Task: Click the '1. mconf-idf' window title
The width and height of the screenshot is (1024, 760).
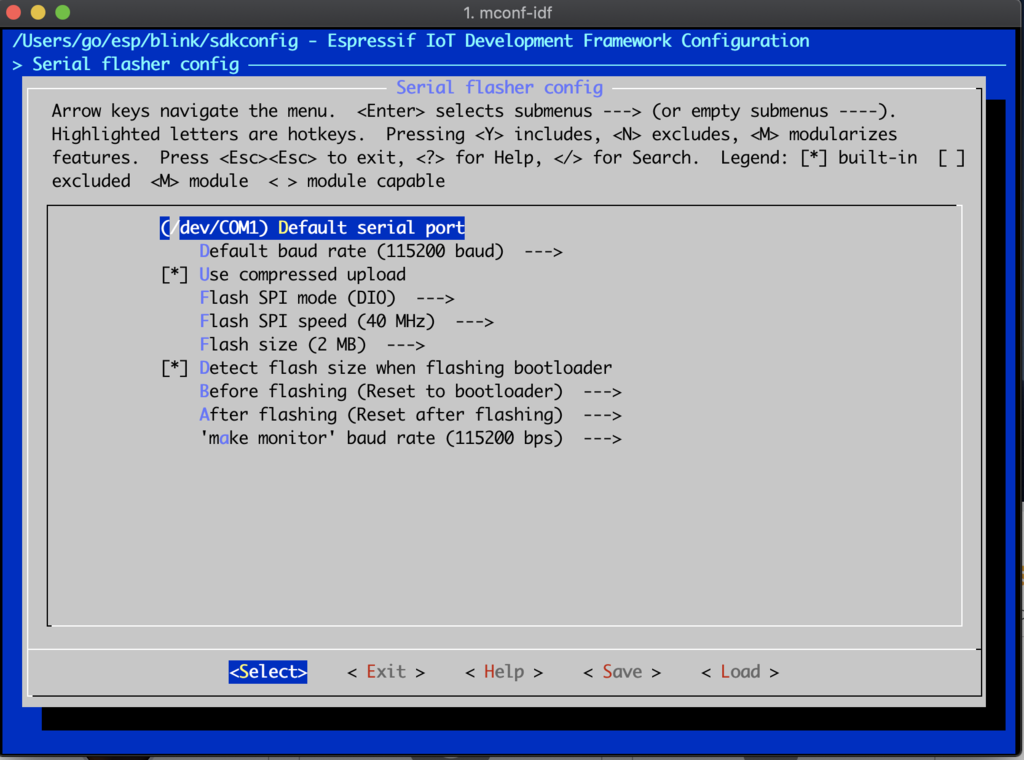Action: (x=507, y=12)
